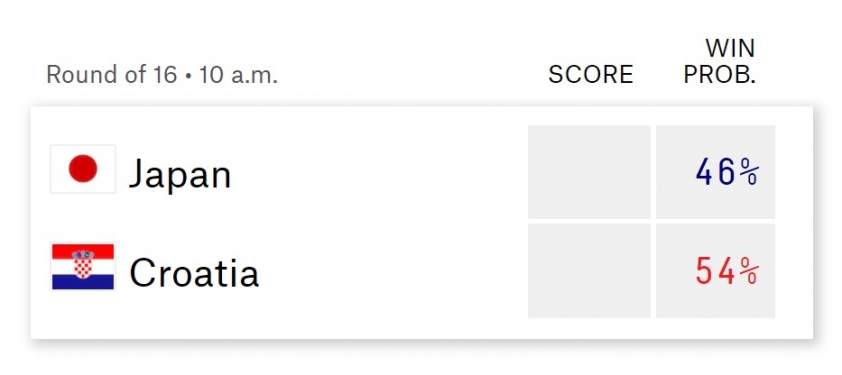This screenshot has width=842, height=375.
Task: Click the red top stripe of Croatia's flag
Action: click(83, 251)
